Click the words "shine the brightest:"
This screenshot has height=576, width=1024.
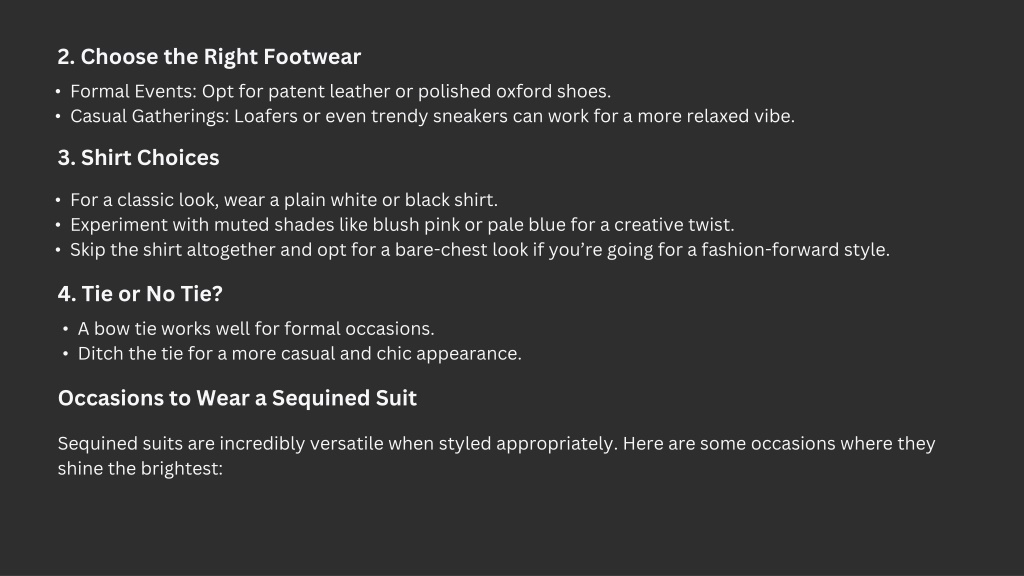(140, 469)
